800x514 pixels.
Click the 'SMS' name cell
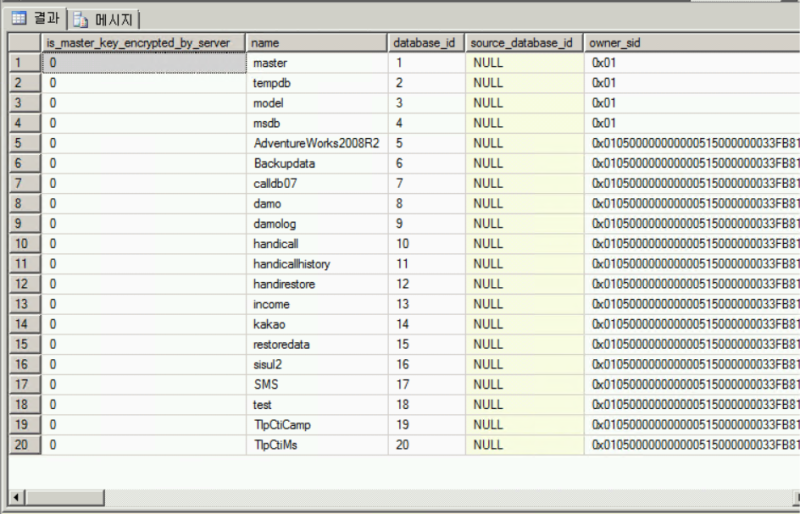pyautogui.click(x=317, y=384)
